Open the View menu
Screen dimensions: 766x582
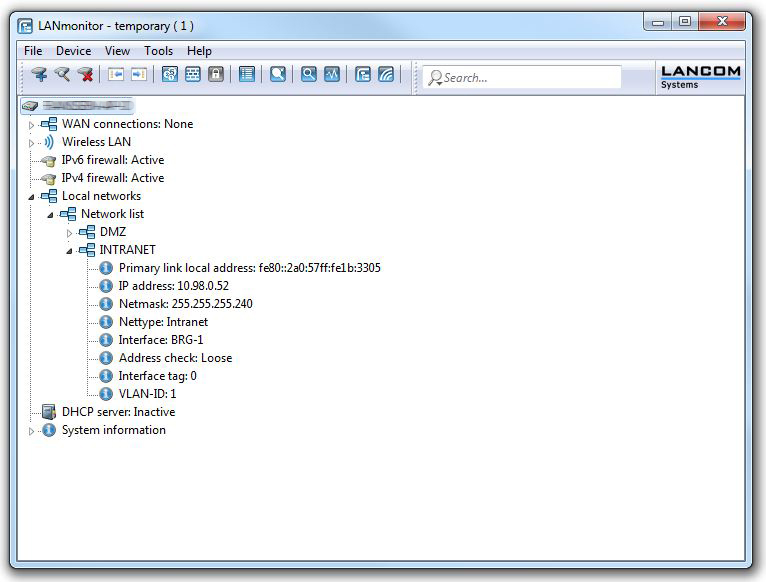coord(117,51)
